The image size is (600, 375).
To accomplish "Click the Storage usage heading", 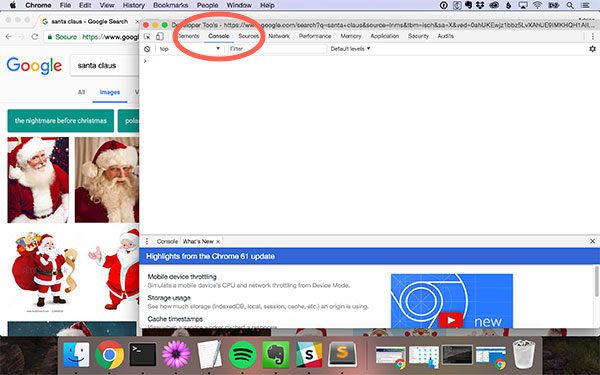I will 169,298.
